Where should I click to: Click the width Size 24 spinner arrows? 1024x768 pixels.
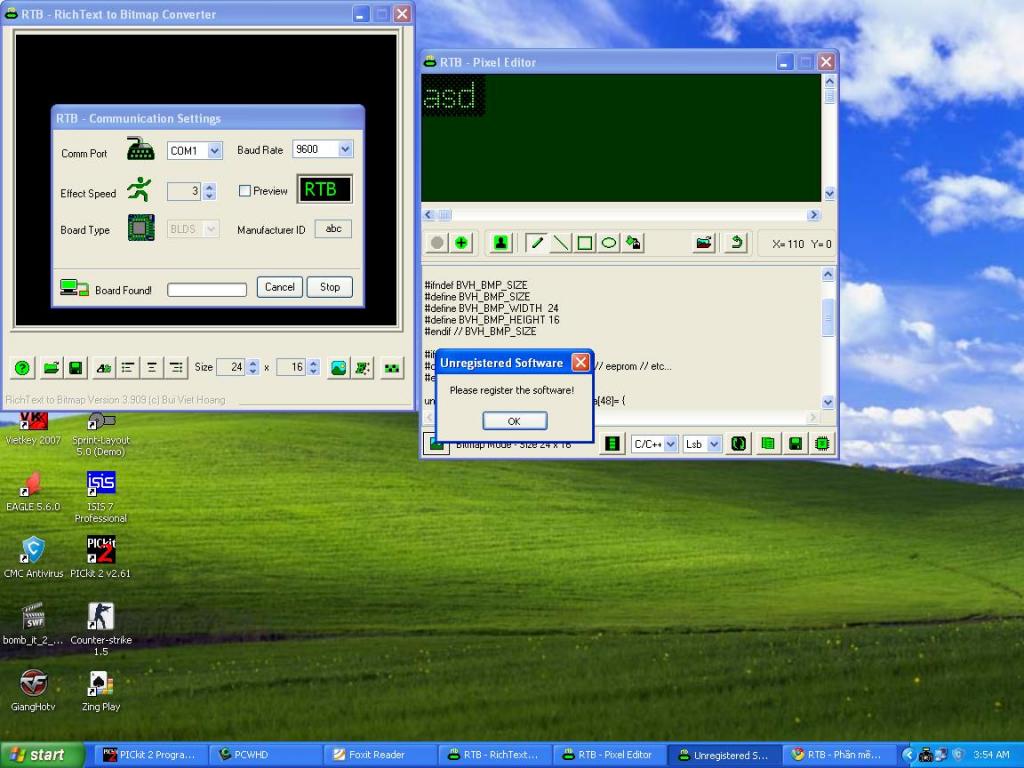pos(253,368)
